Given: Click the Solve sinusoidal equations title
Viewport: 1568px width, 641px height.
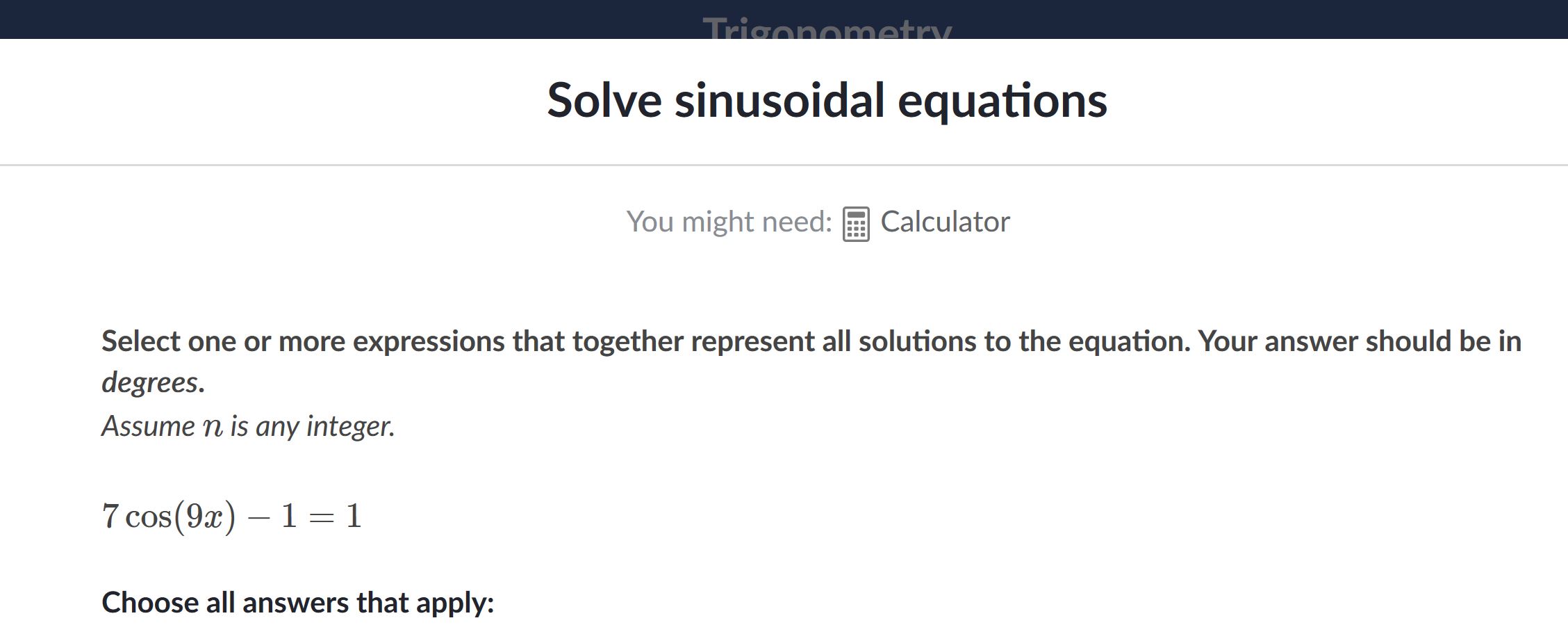Looking at the screenshot, I should [827, 100].
